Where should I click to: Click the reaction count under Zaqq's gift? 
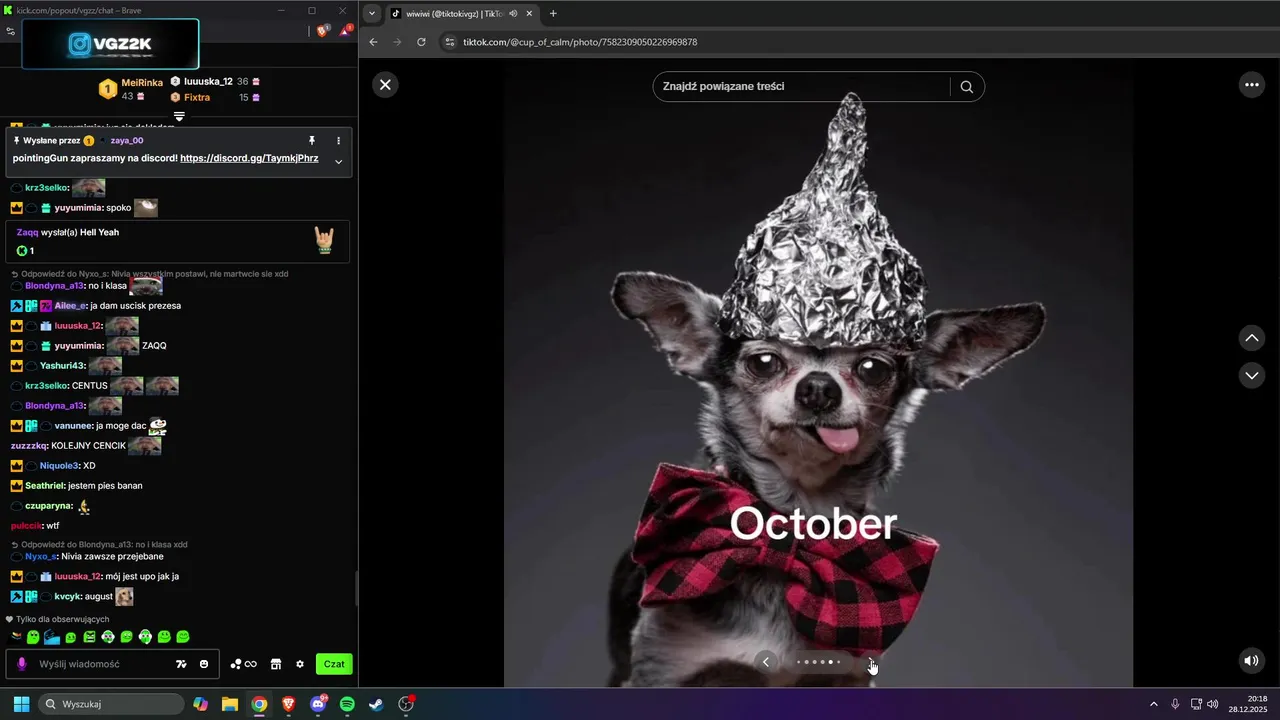[x=25, y=251]
